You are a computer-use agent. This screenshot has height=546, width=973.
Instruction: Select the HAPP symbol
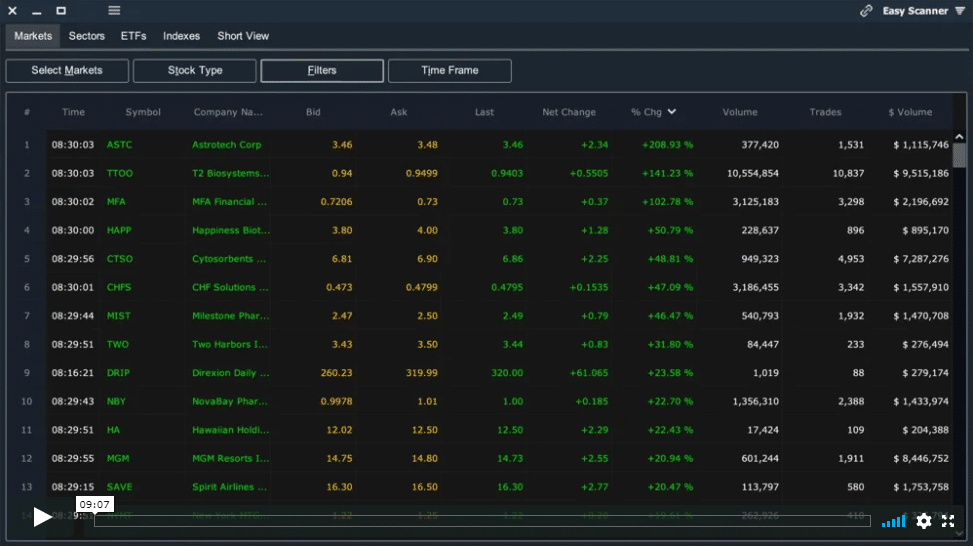click(x=119, y=230)
